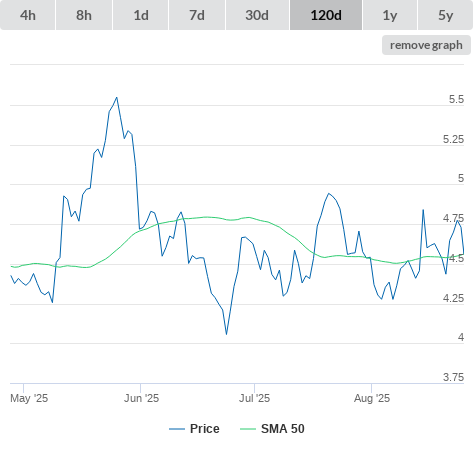The width and height of the screenshot is (474, 455).
Task: View the 5y price history tab
Action: click(x=446, y=15)
